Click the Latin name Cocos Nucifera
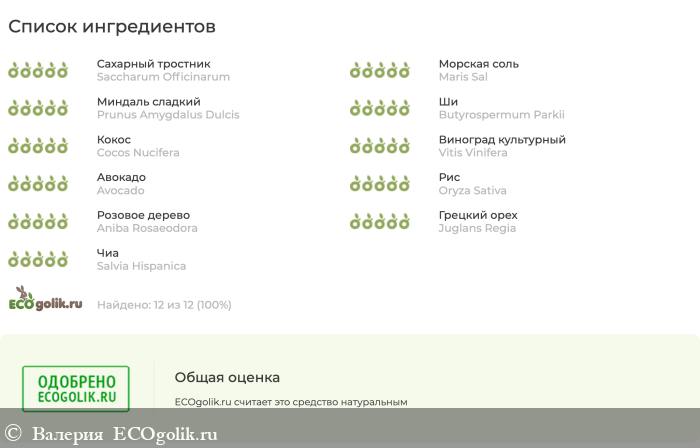 [x=138, y=153]
